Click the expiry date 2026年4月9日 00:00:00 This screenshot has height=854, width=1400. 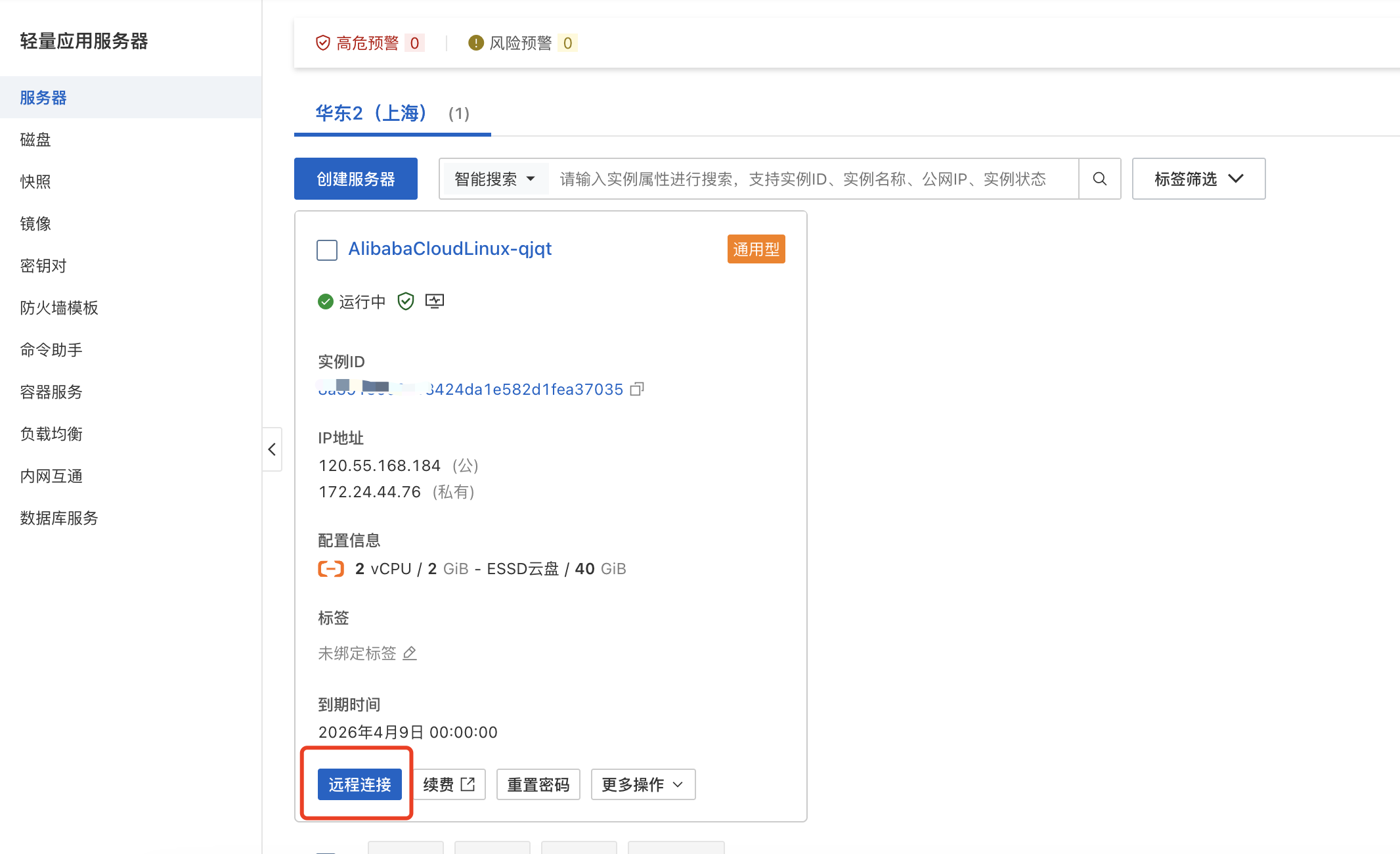click(408, 732)
